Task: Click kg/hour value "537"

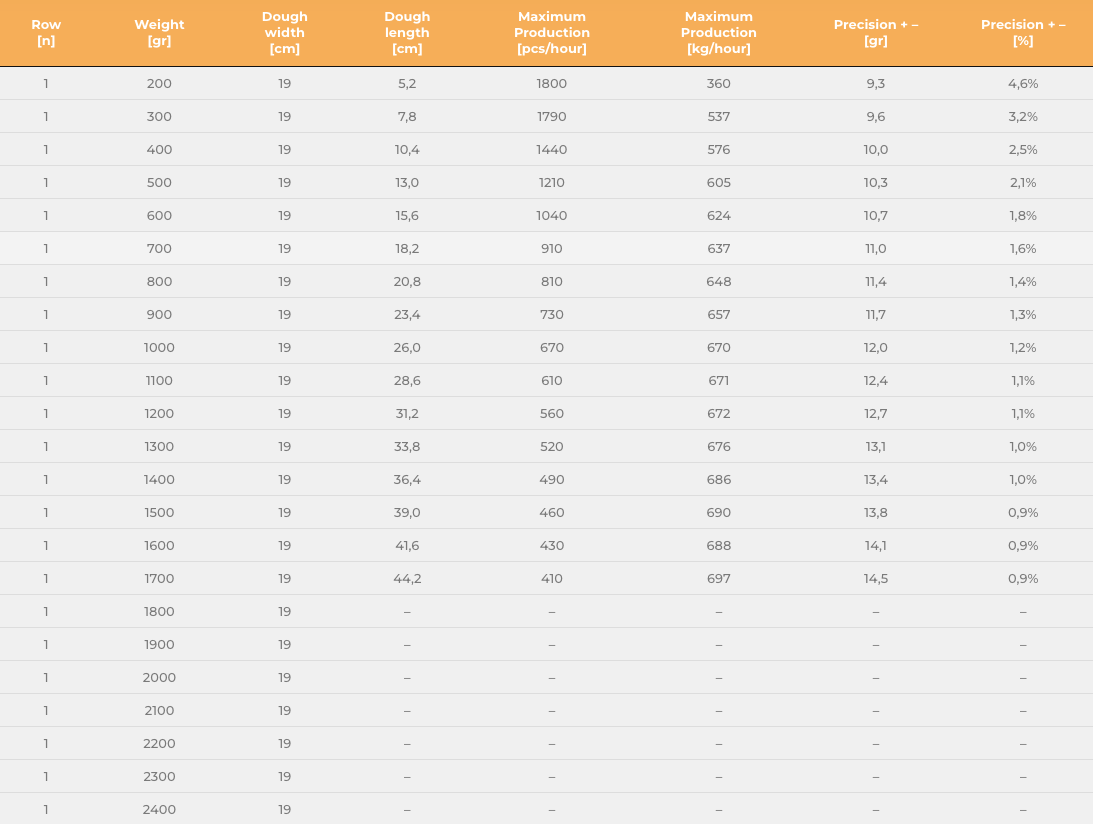Action: pyautogui.click(x=719, y=116)
